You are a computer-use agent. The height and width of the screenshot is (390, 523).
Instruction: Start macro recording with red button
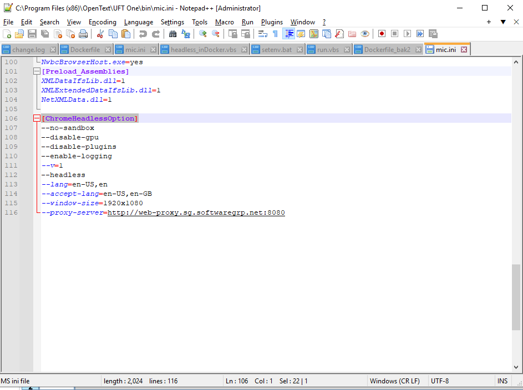(x=382, y=34)
